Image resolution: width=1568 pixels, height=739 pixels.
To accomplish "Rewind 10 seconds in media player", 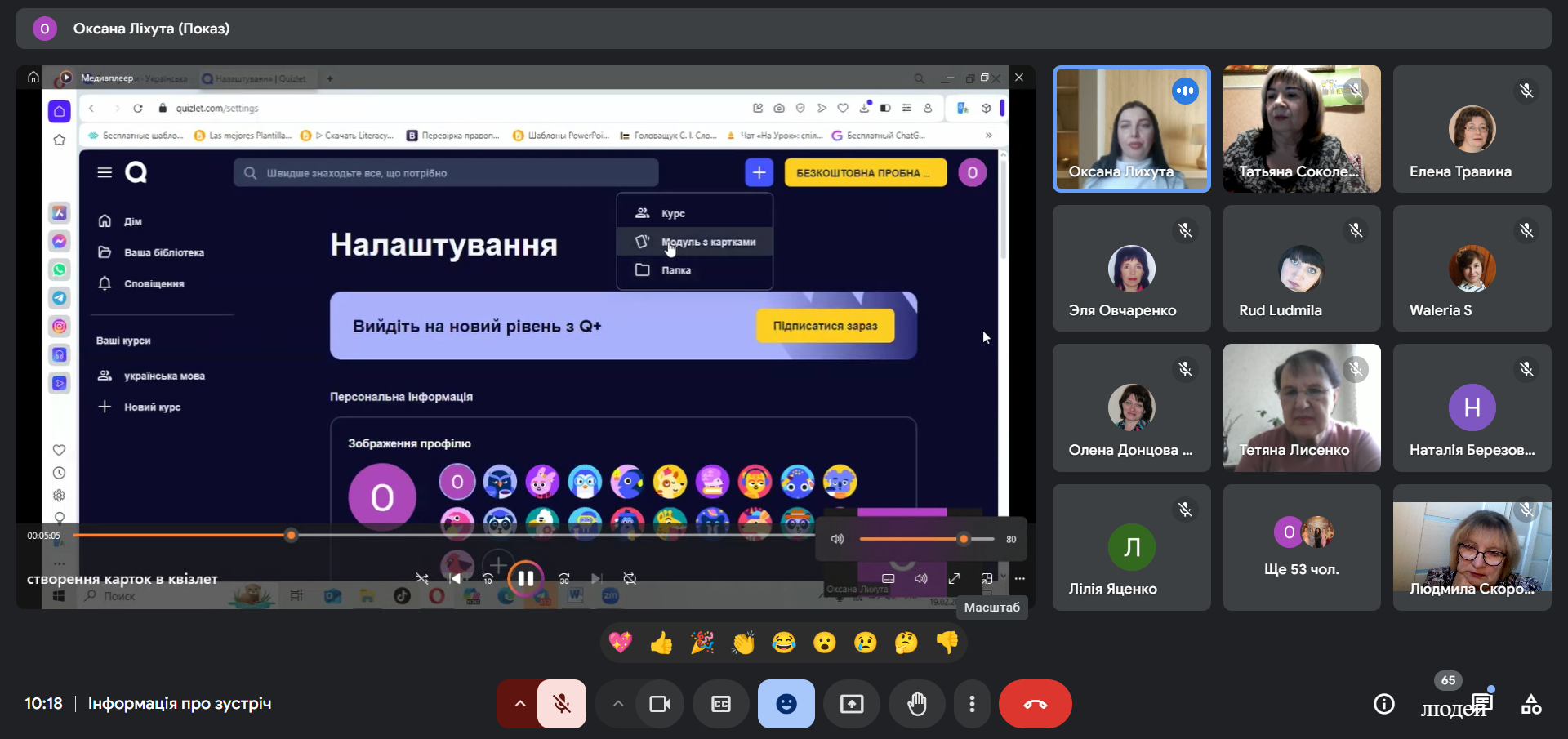I will [488, 578].
